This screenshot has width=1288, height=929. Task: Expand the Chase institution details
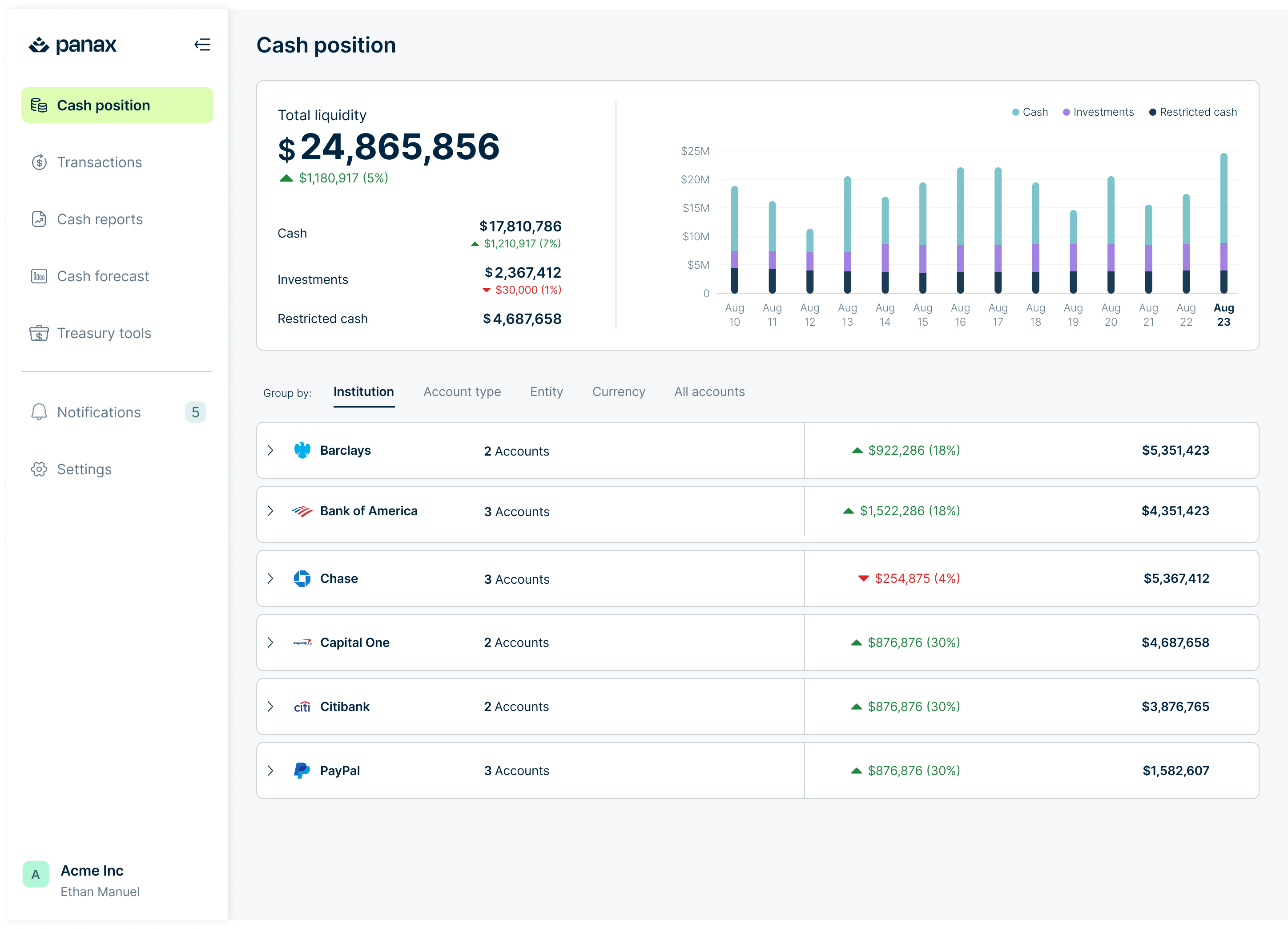click(x=271, y=578)
